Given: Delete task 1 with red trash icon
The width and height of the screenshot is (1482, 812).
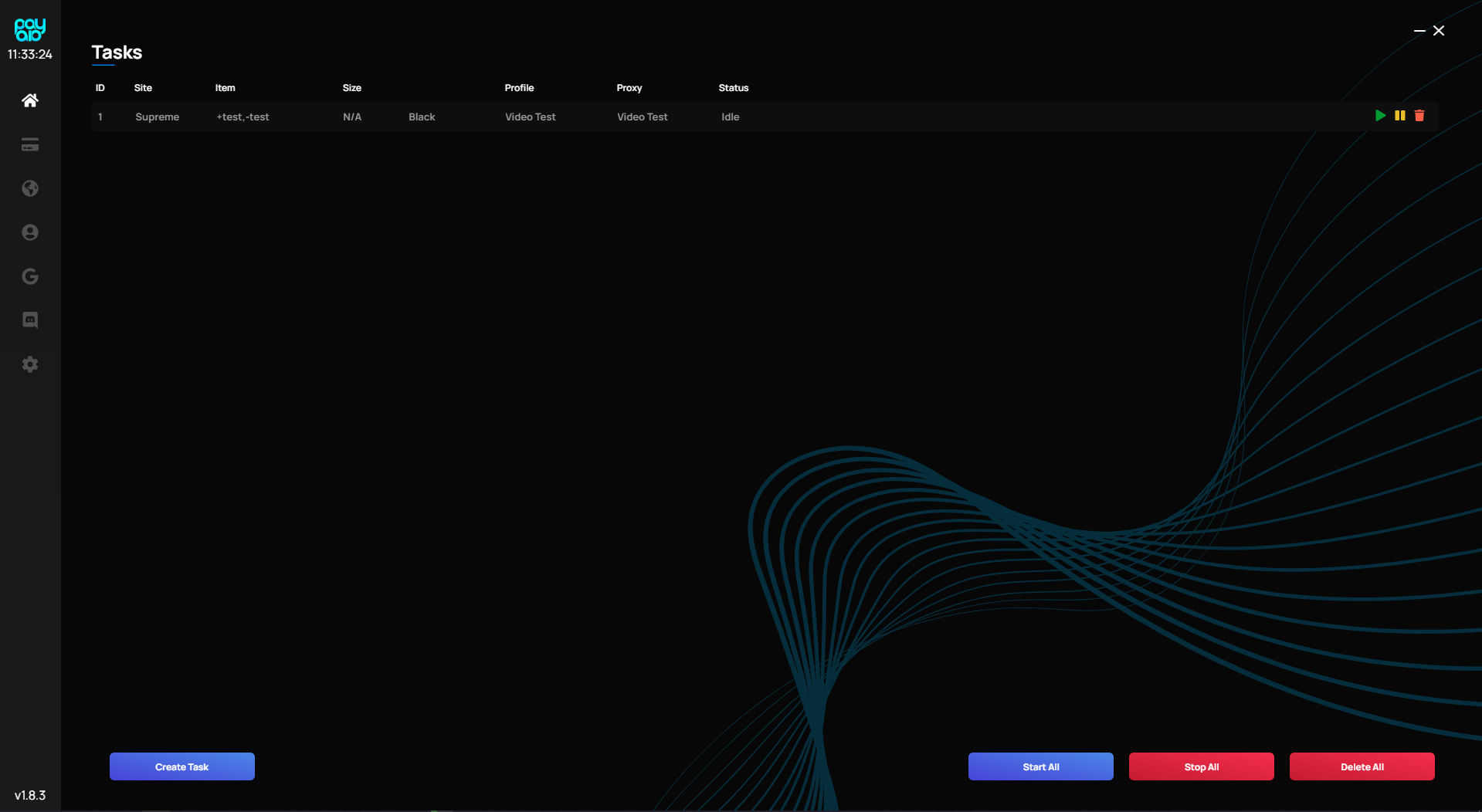Looking at the screenshot, I should [1419, 116].
